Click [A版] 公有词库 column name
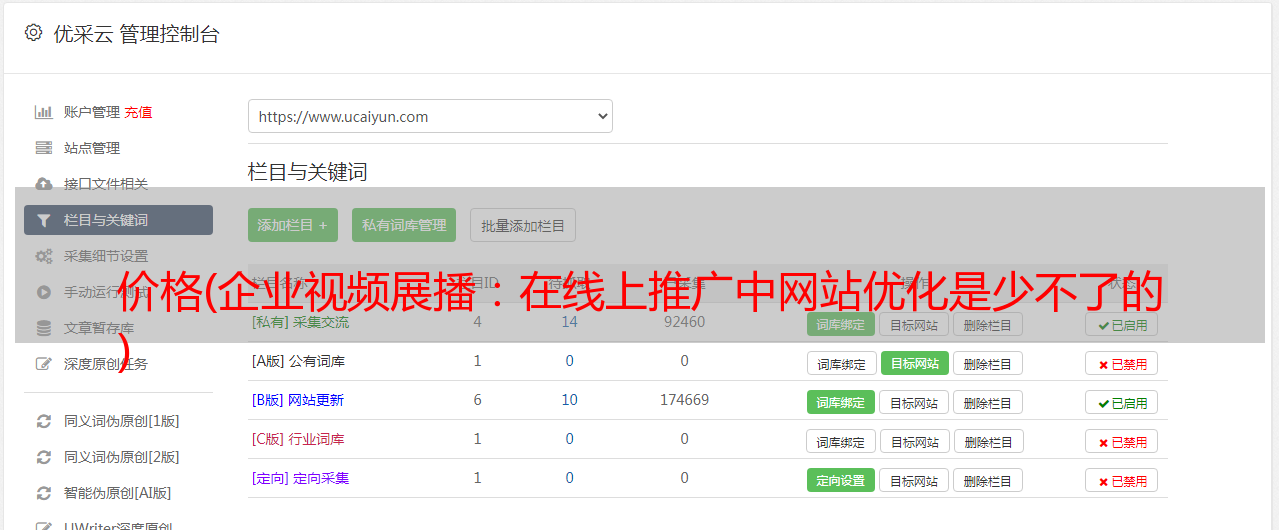 click(x=298, y=361)
